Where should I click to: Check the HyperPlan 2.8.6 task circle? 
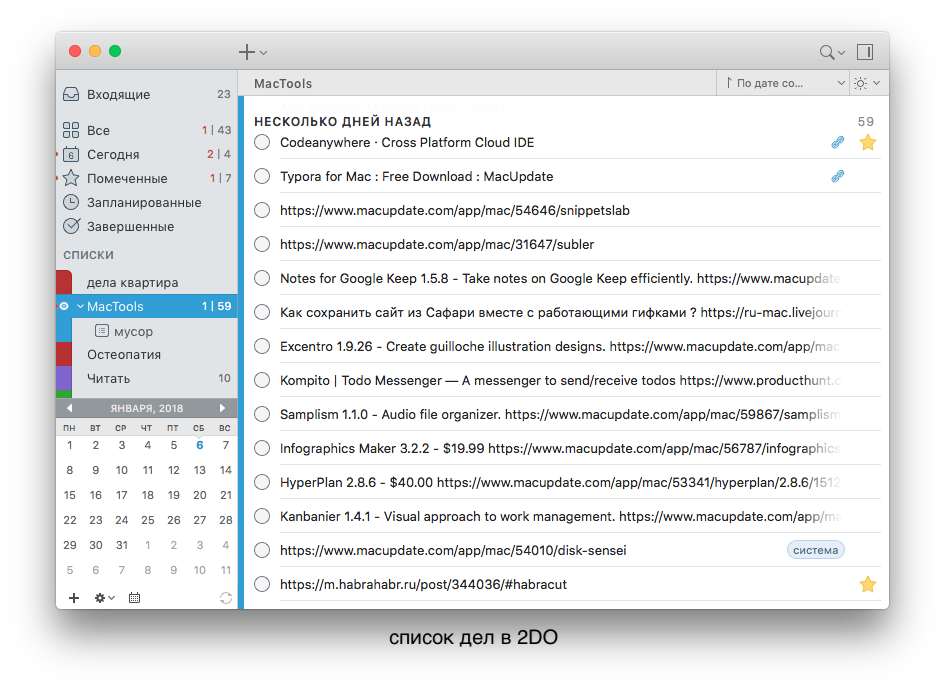pyautogui.click(x=262, y=482)
